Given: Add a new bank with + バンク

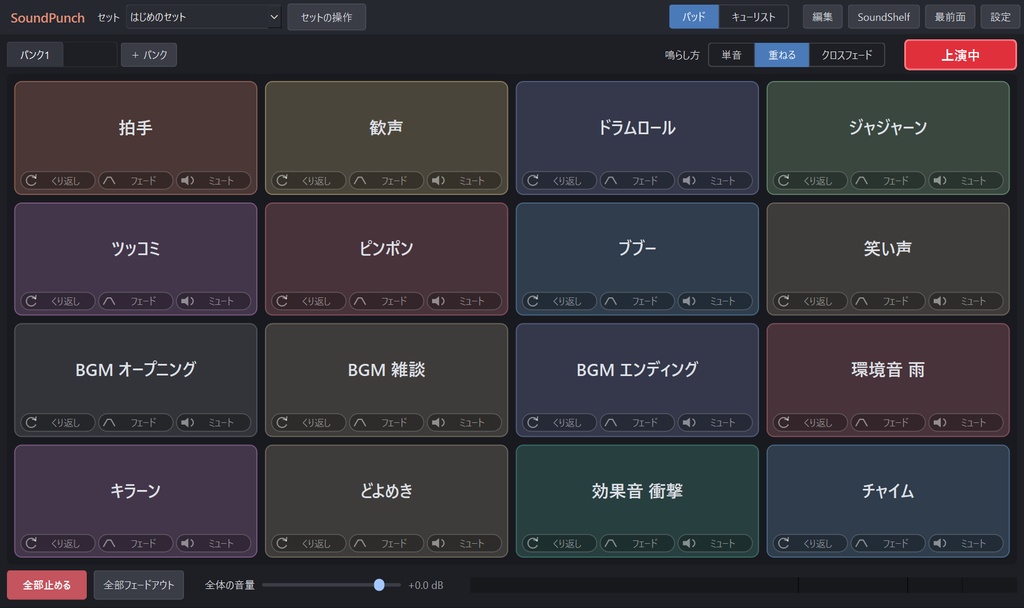Looking at the screenshot, I should (x=149, y=55).
